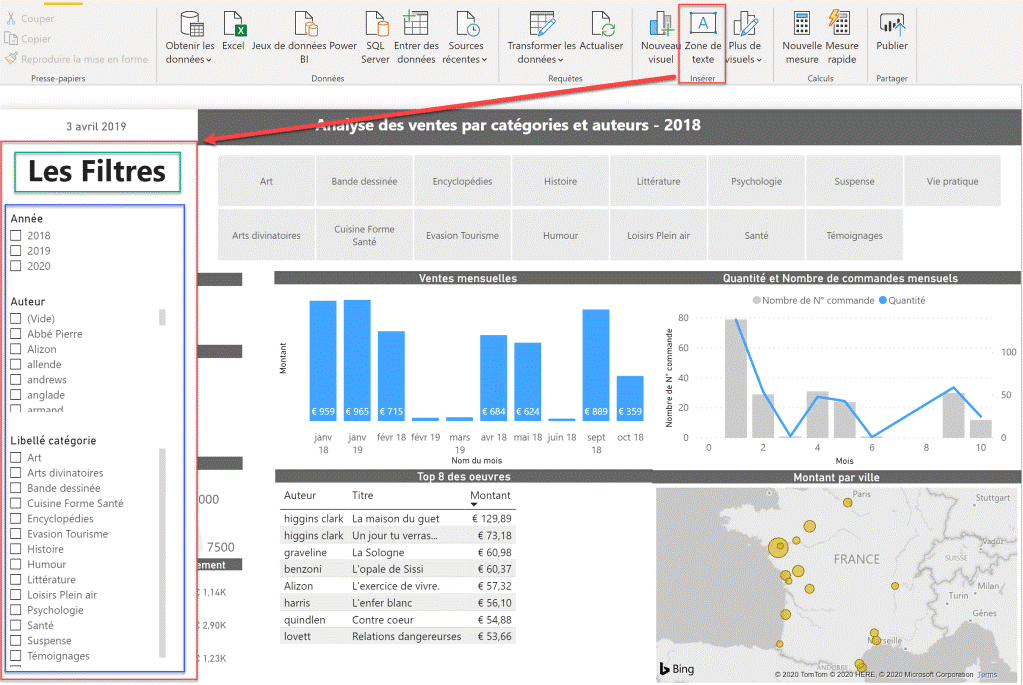The width and height of the screenshot is (1023, 685).
Task: Sort by the Montant column arrow
Action: coord(474,504)
